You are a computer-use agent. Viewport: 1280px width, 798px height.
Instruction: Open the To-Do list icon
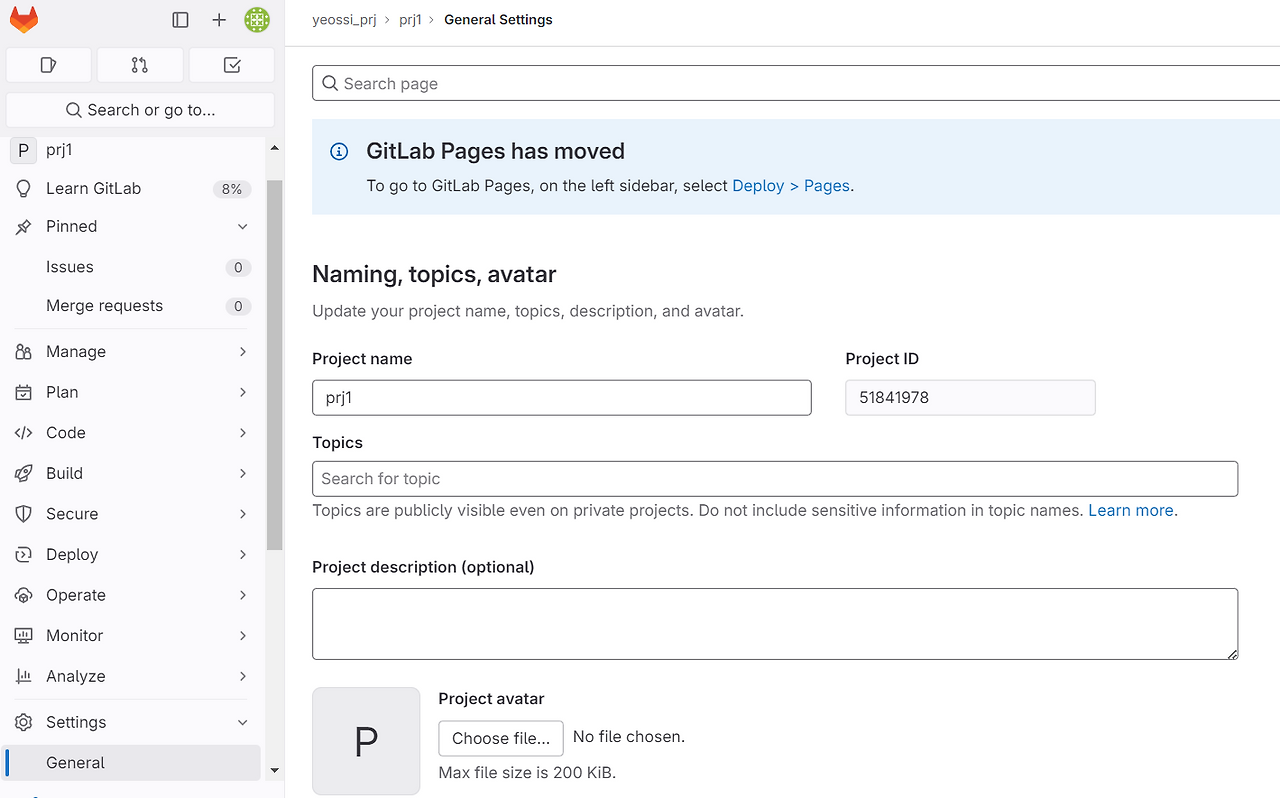pyautogui.click(x=231, y=64)
